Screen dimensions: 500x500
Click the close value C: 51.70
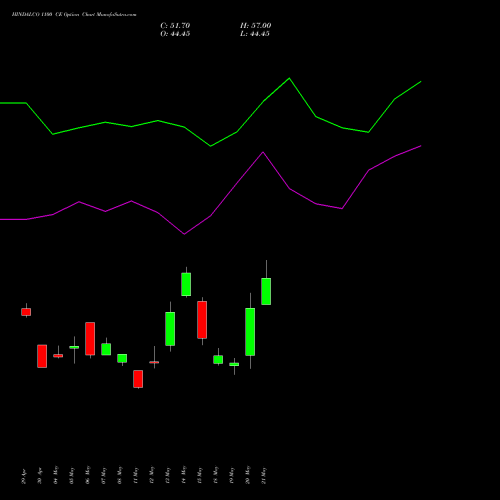[175, 26]
